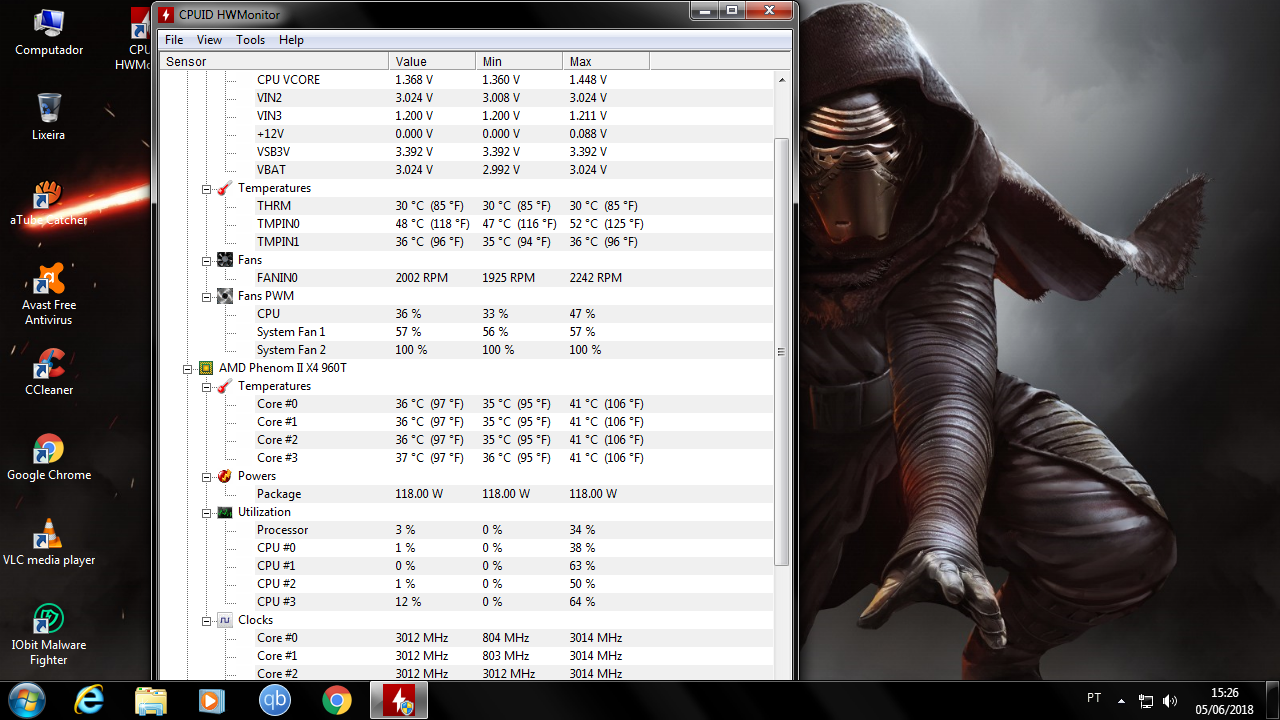Click the 2002 RPM value
Image resolution: width=1280 pixels, height=720 pixels.
[422, 278]
